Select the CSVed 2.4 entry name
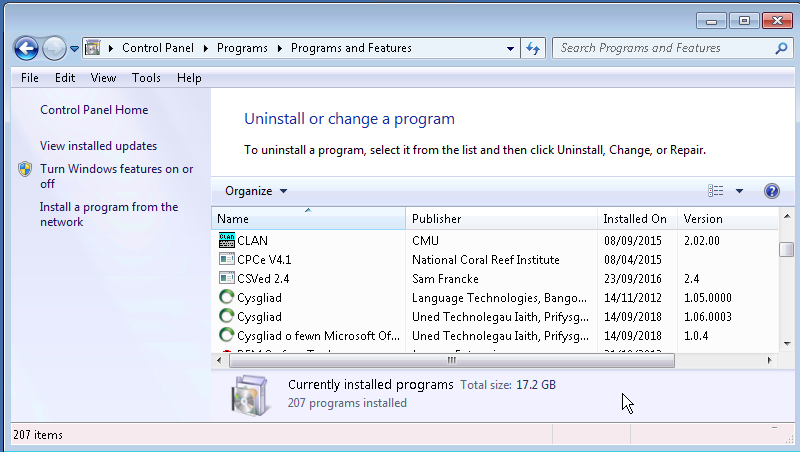The height and width of the screenshot is (452, 800). point(263,279)
